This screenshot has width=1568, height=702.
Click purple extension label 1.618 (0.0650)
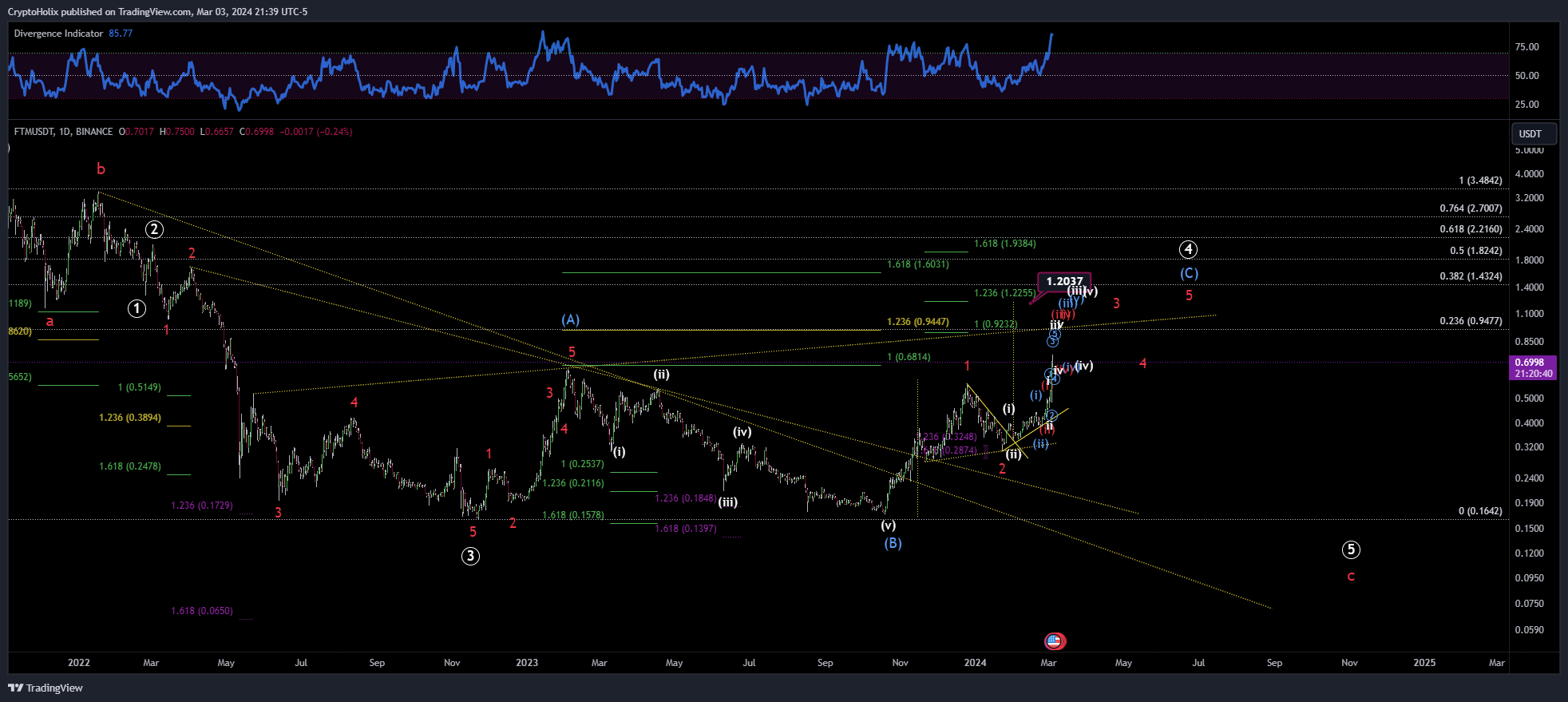pyautogui.click(x=202, y=611)
